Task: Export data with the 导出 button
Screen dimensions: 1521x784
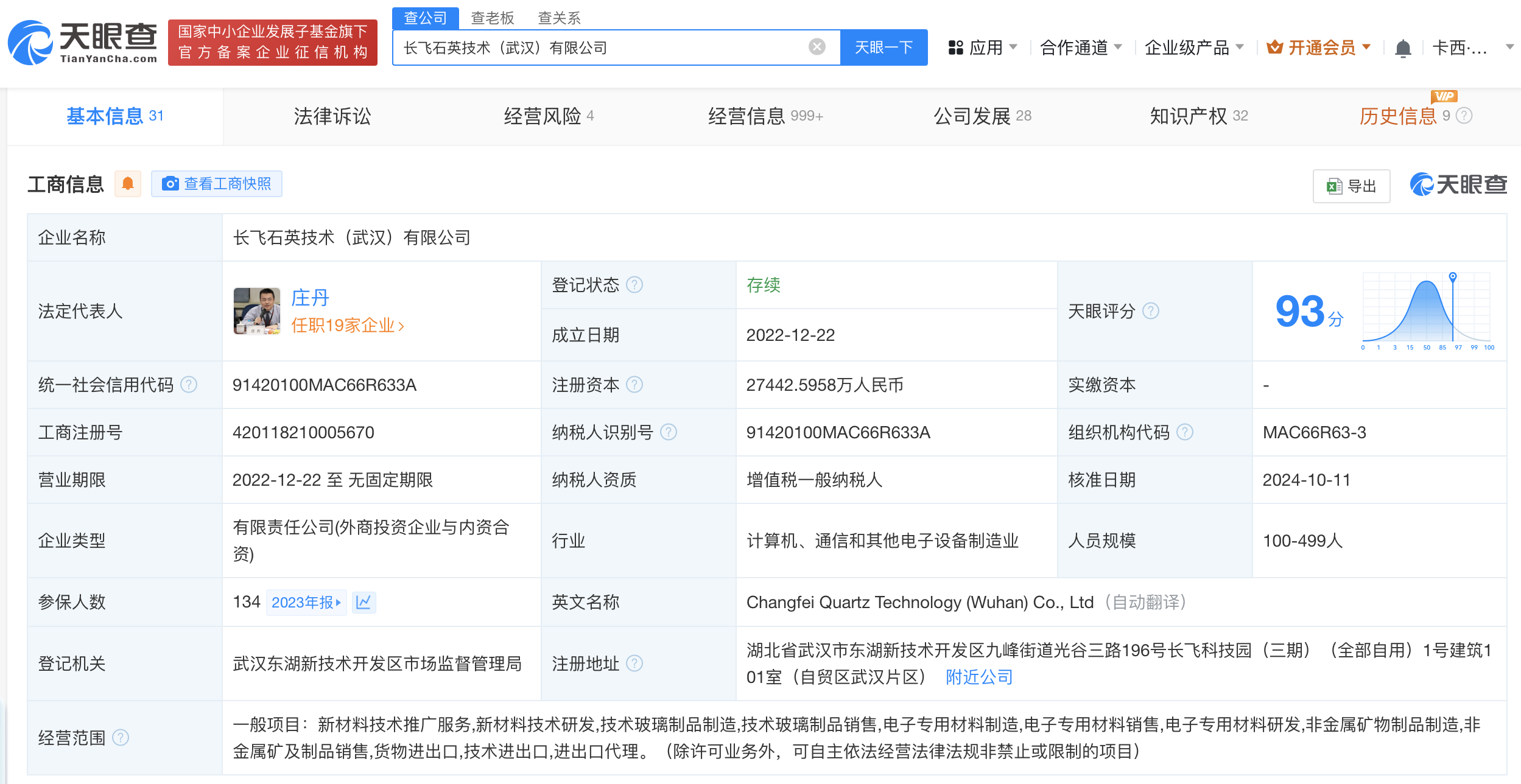Action: click(1351, 186)
